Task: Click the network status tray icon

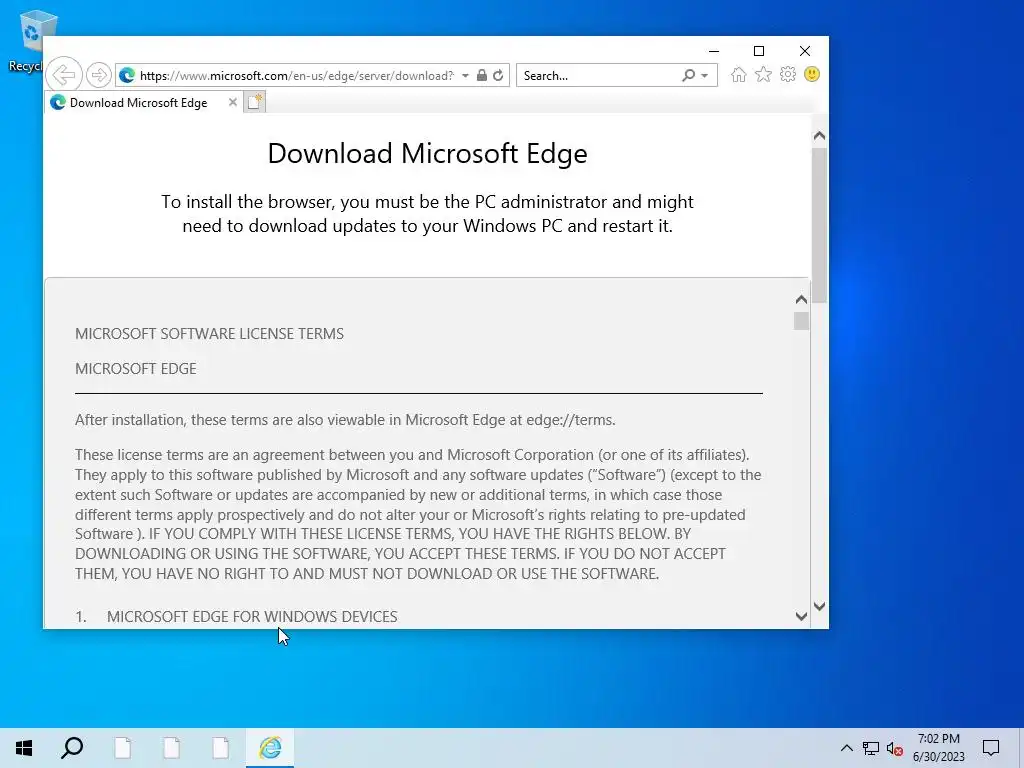Action: tap(870, 748)
